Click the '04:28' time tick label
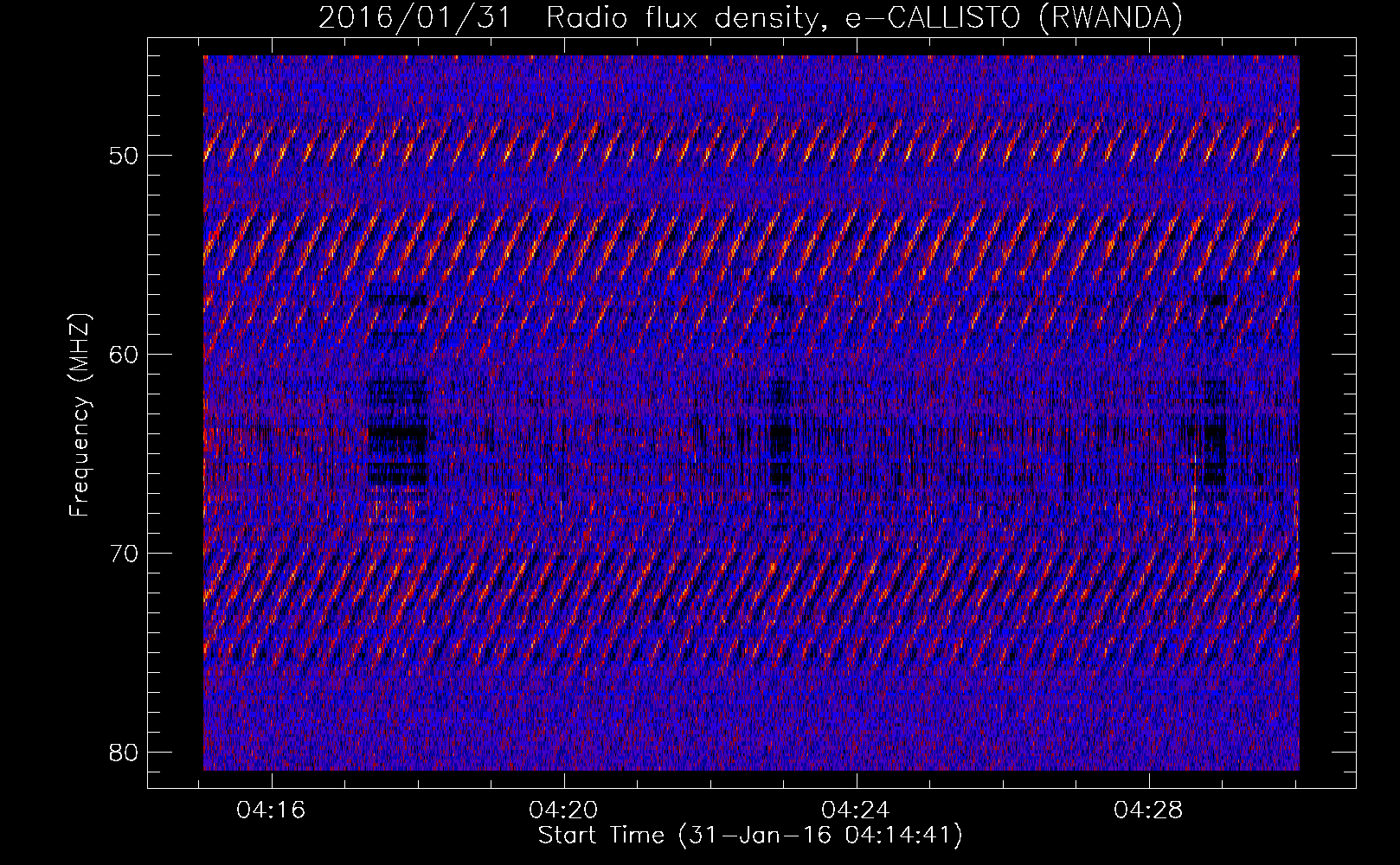Image resolution: width=1400 pixels, height=865 pixels. [x=1148, y=811]
